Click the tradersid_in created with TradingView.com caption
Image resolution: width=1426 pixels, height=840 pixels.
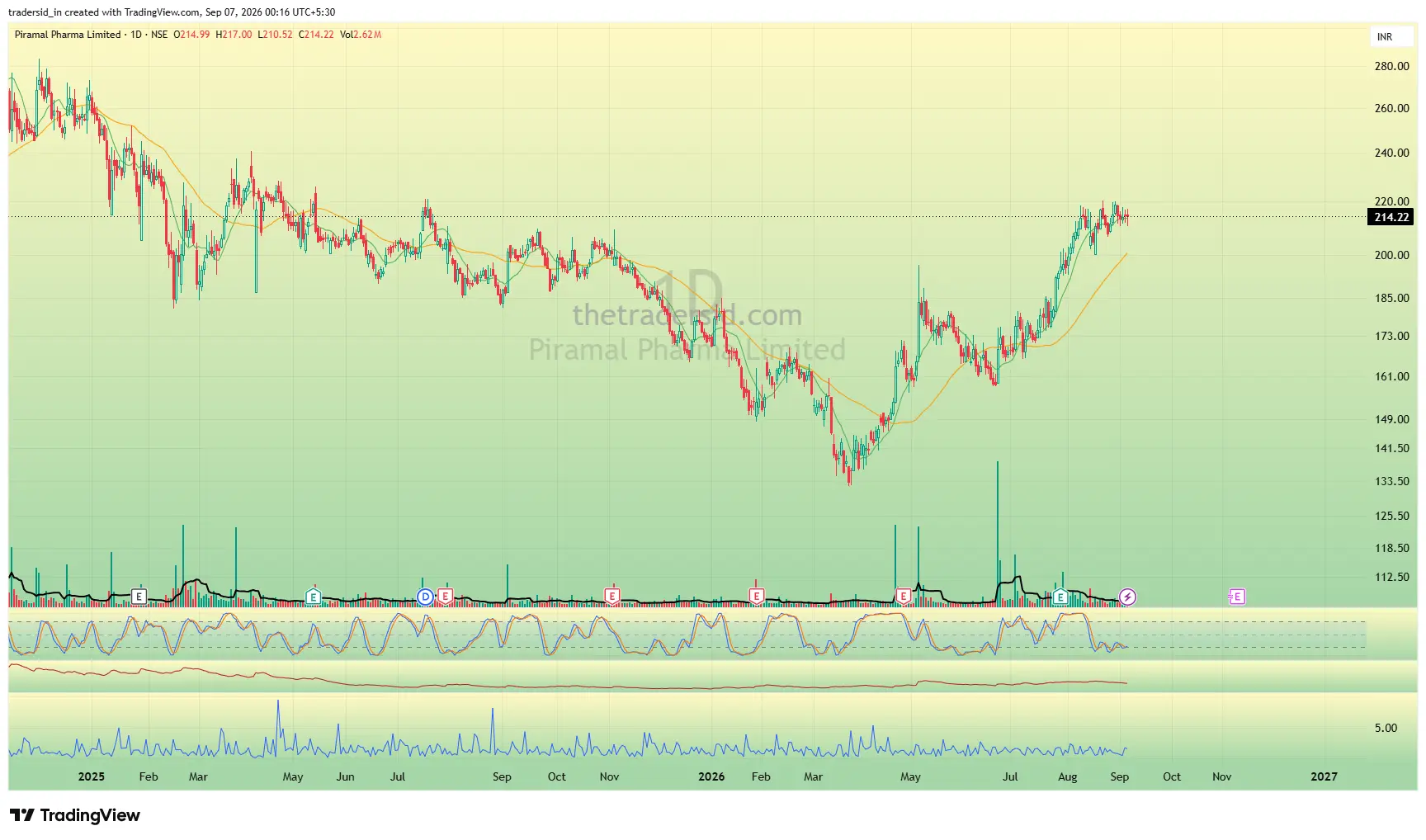[x=172, y=12]
